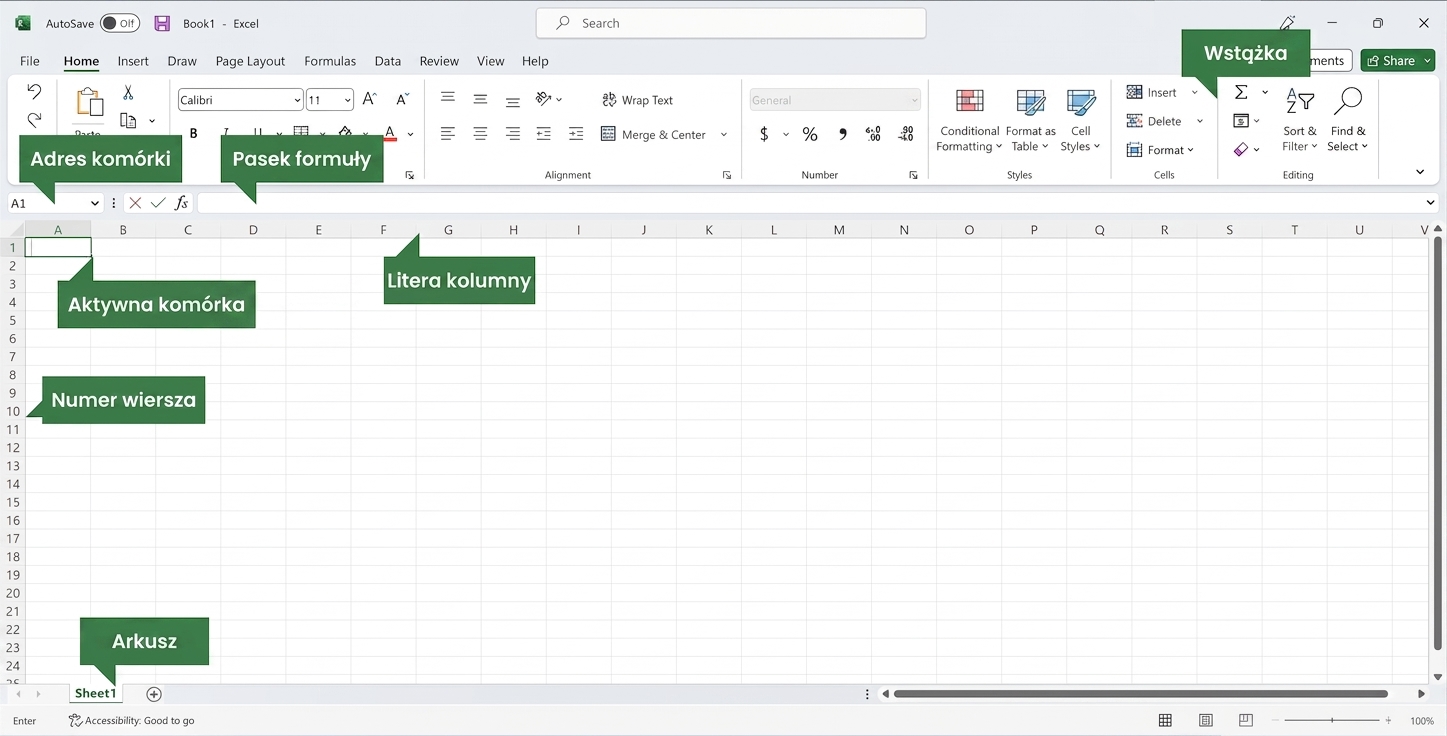Click the Copy icon in Clipboard
Image resolution: width=1447 pixels, height=736 pixels.
point(128,121)
